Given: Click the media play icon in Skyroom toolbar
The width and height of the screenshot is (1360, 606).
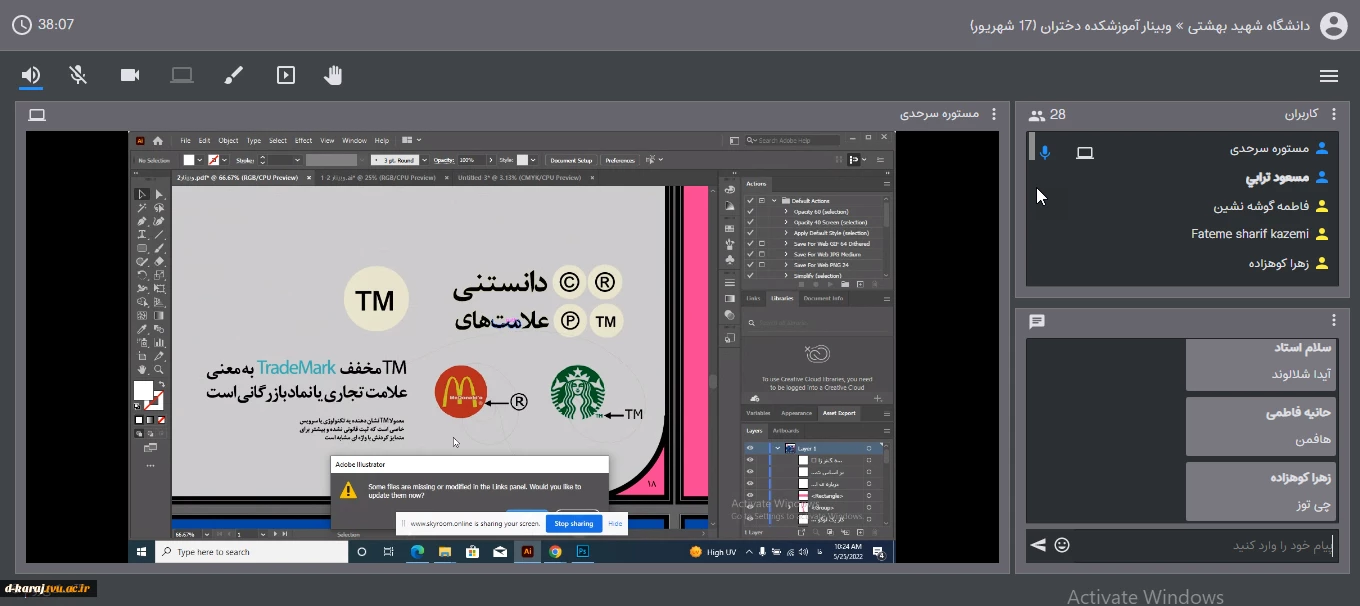Looking at the screenshot, I should click(286, 75).
